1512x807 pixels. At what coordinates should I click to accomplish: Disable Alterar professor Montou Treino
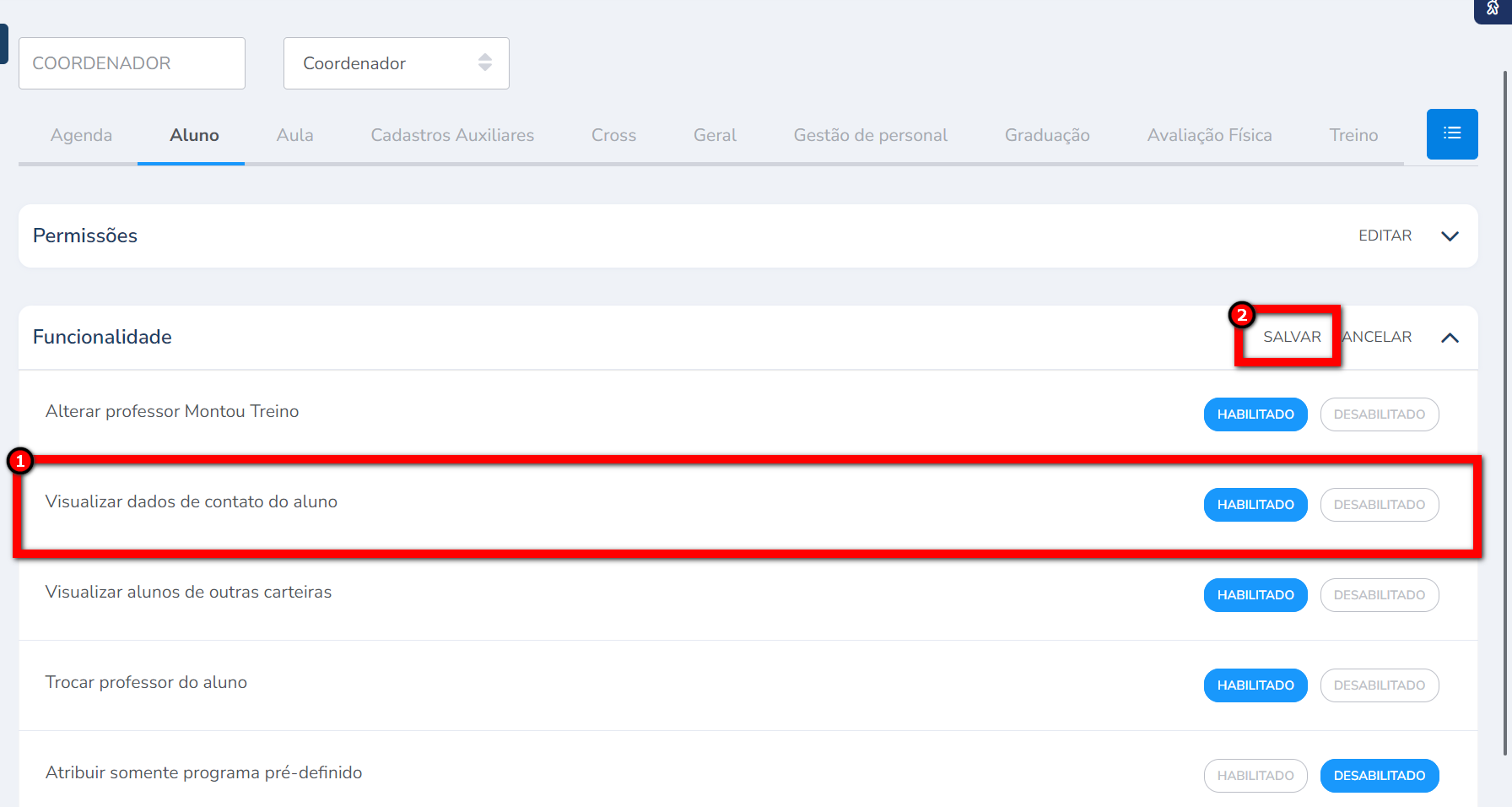tap(1379, 414)
